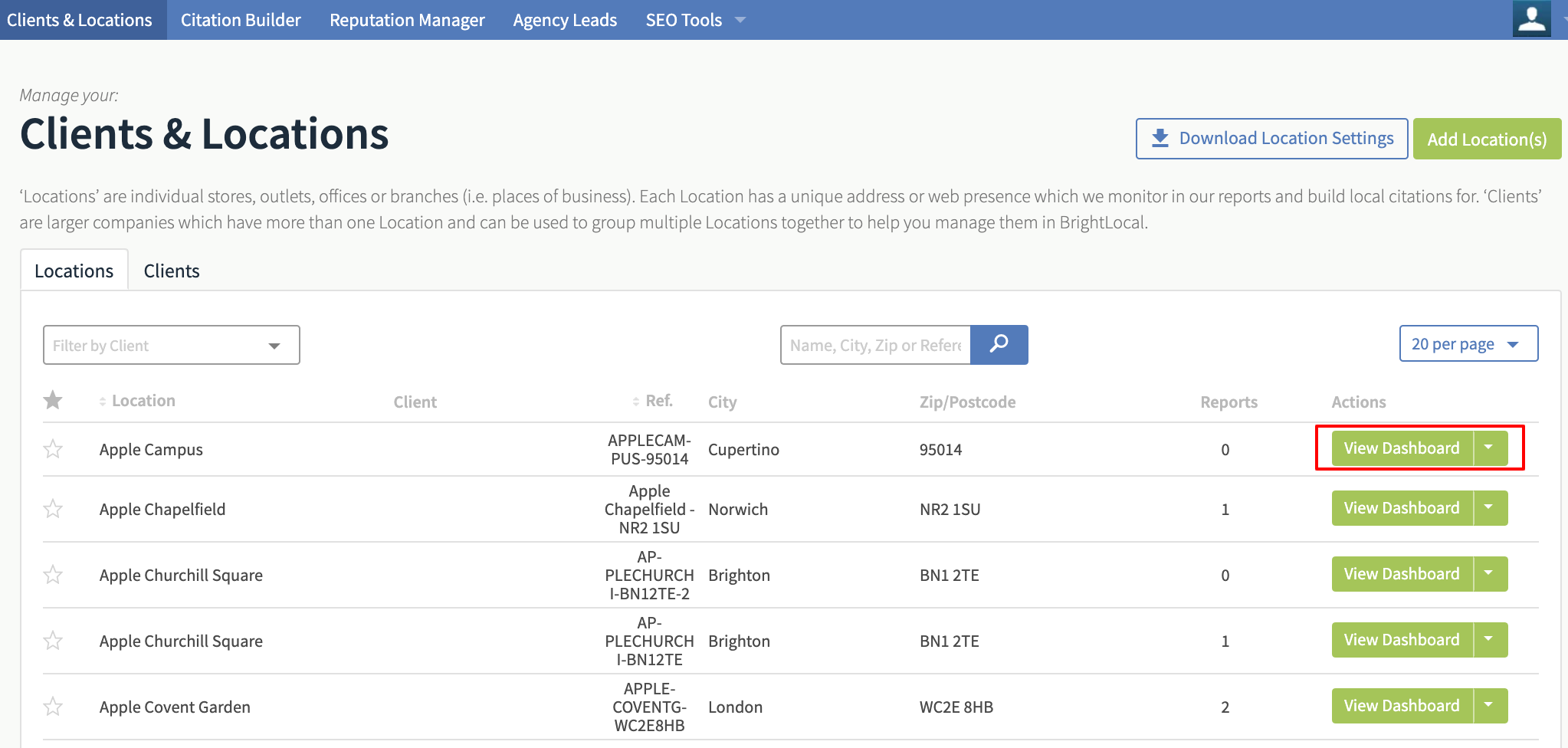This screenshot has width=1568, height=748.
Task: Click the Norwich city cell
Action: [738, 509]
